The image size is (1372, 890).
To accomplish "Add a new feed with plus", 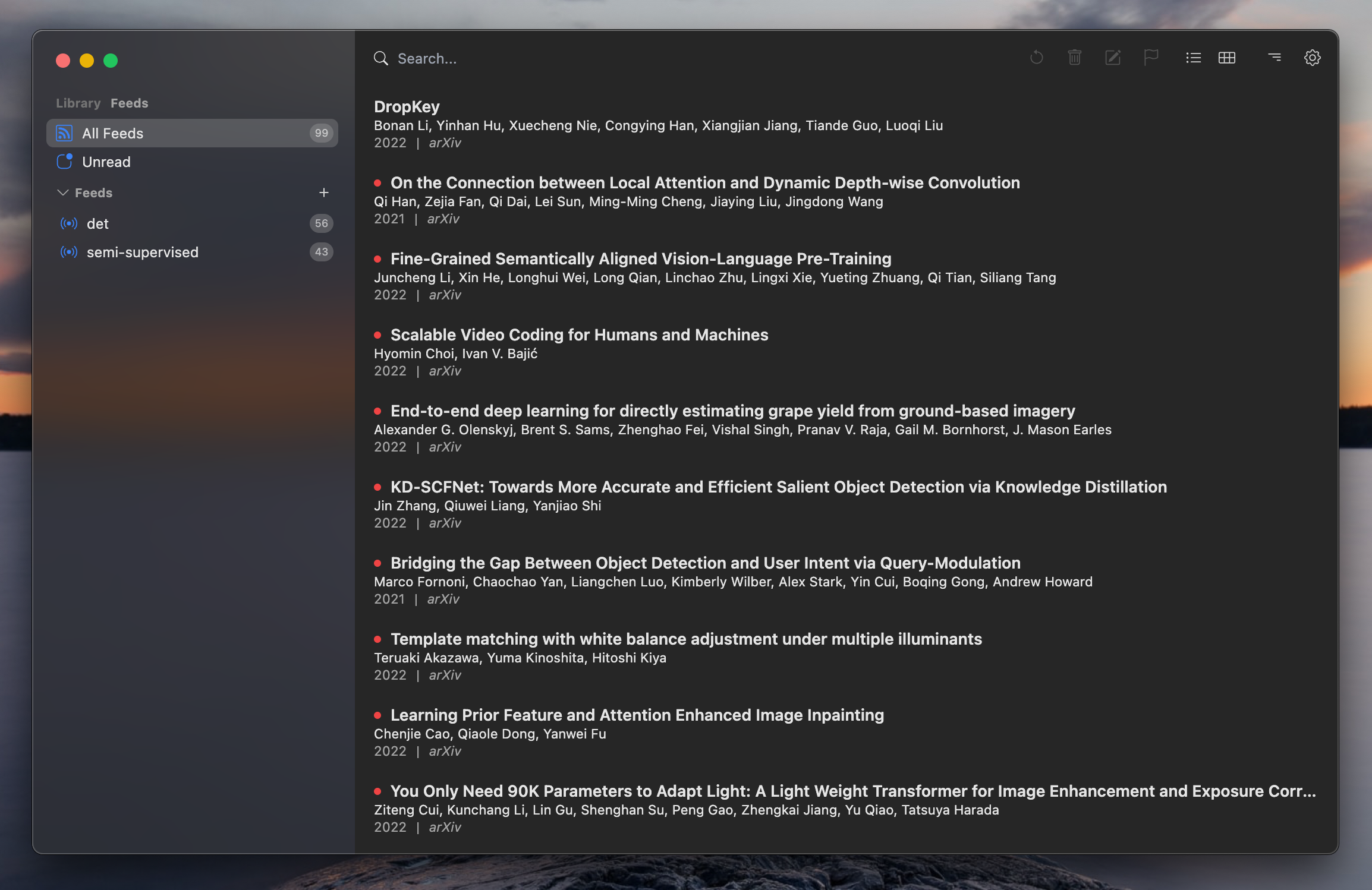I will point(323,192).
